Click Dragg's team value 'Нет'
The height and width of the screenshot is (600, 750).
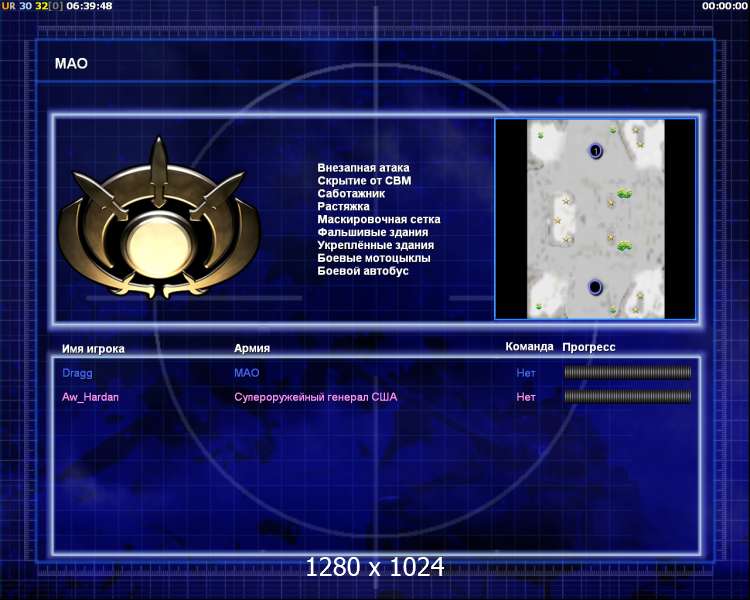pyautogui.click(x=526, y=373)
